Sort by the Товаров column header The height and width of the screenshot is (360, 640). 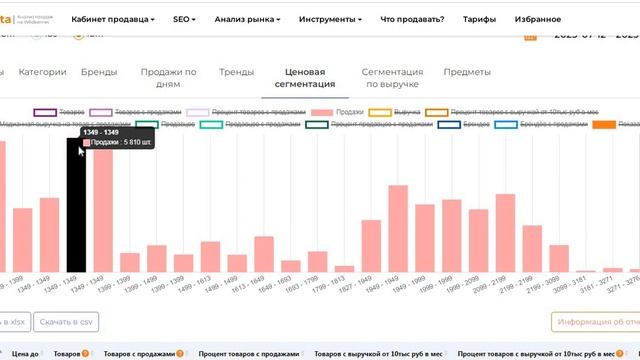tap(67, 354)
